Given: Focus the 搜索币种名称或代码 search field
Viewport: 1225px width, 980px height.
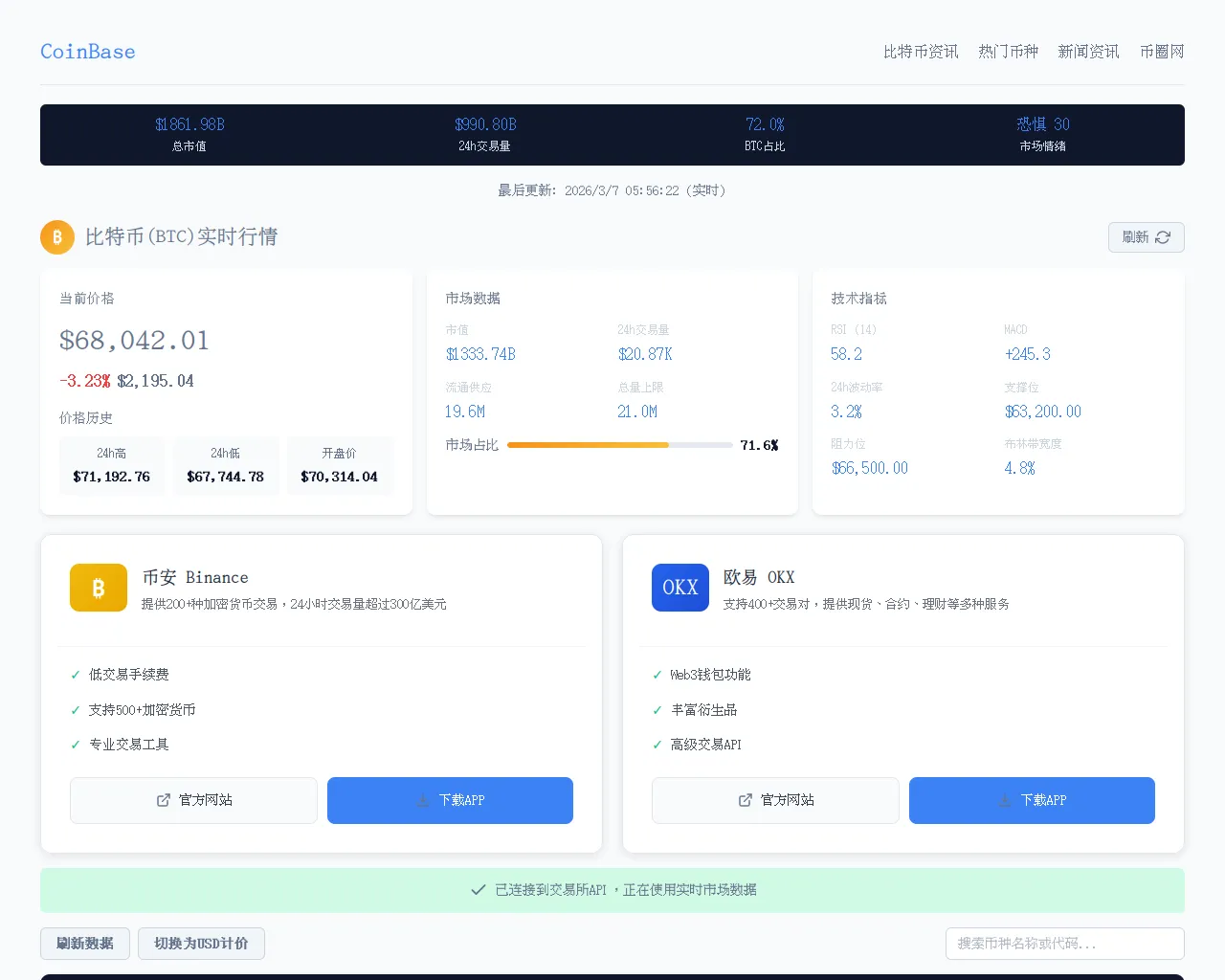Looking at the screenshot, I should click(x=1064, y=944).
